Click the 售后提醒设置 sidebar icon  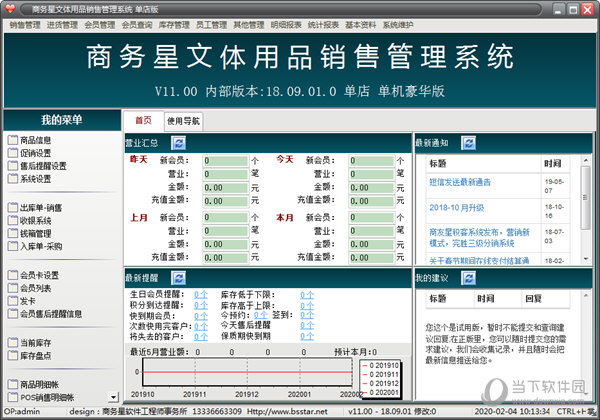13,166
